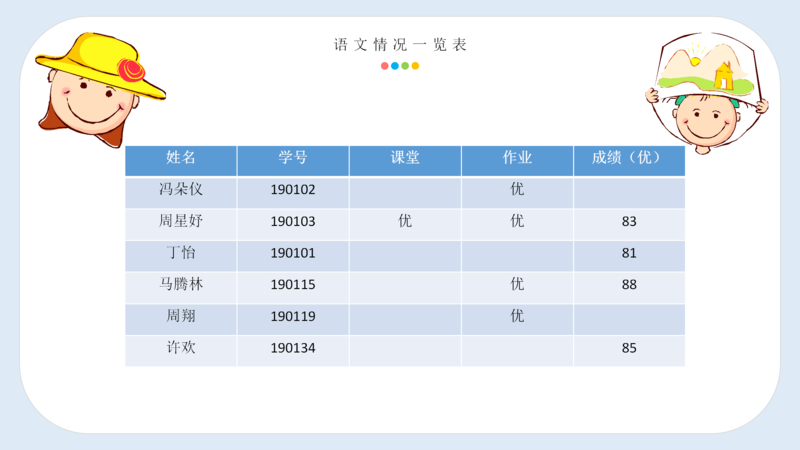800x450 pixels.
Task: Click the yellow dot under the title
Action: 415,66
